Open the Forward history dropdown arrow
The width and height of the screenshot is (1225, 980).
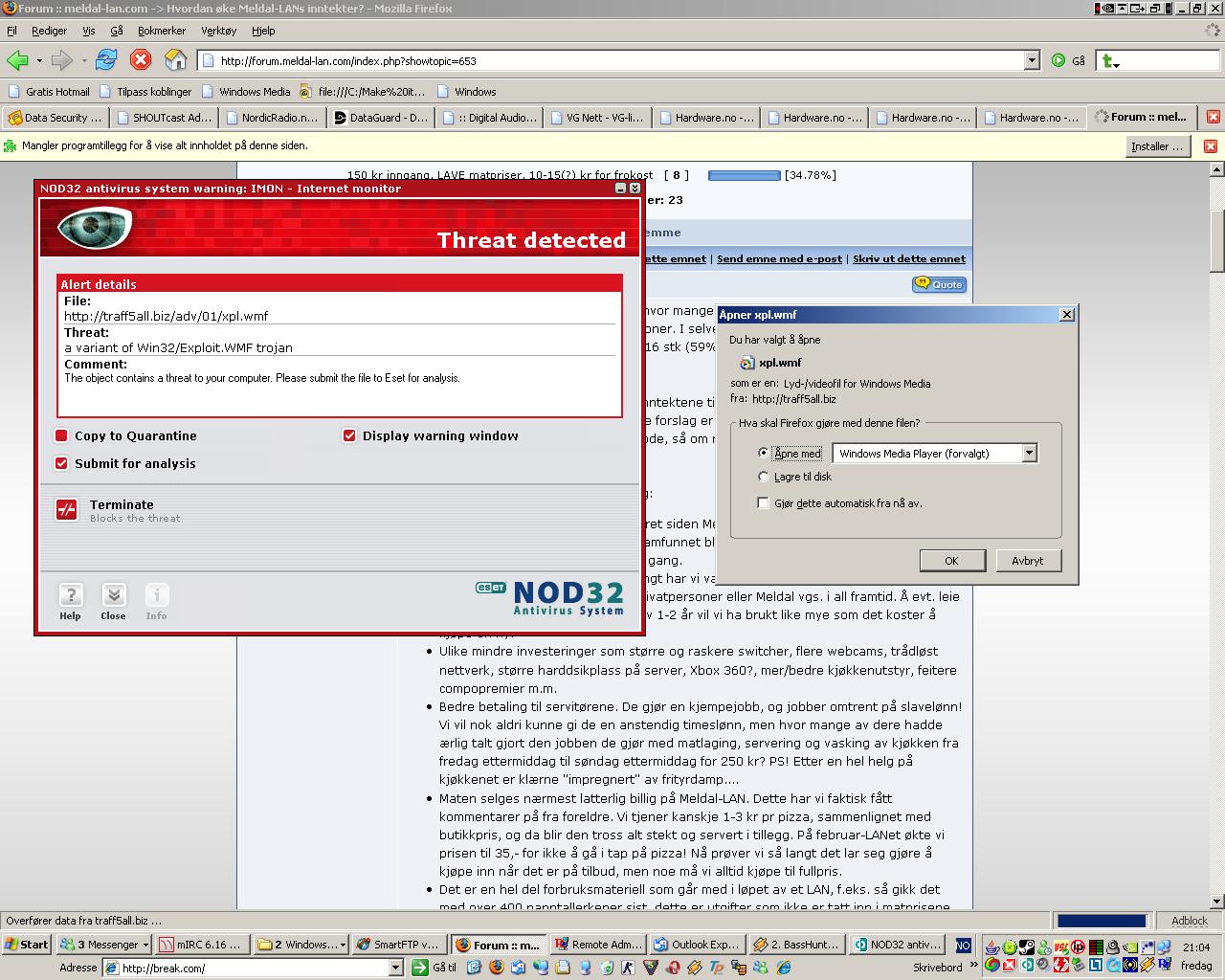click(x=84, y=60)
